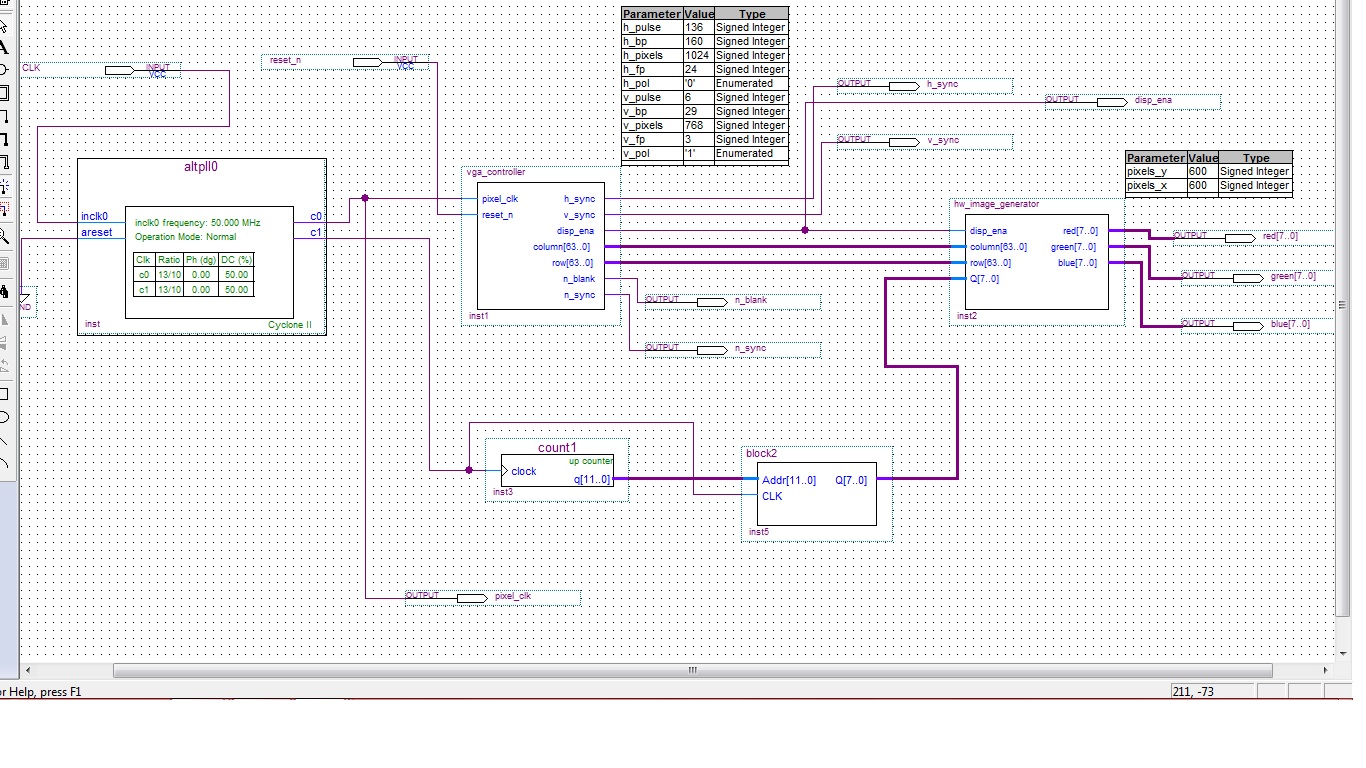Select the pixel_clk output pin
This screenshot has height=768, width=1366.
[x=470, y=597]
